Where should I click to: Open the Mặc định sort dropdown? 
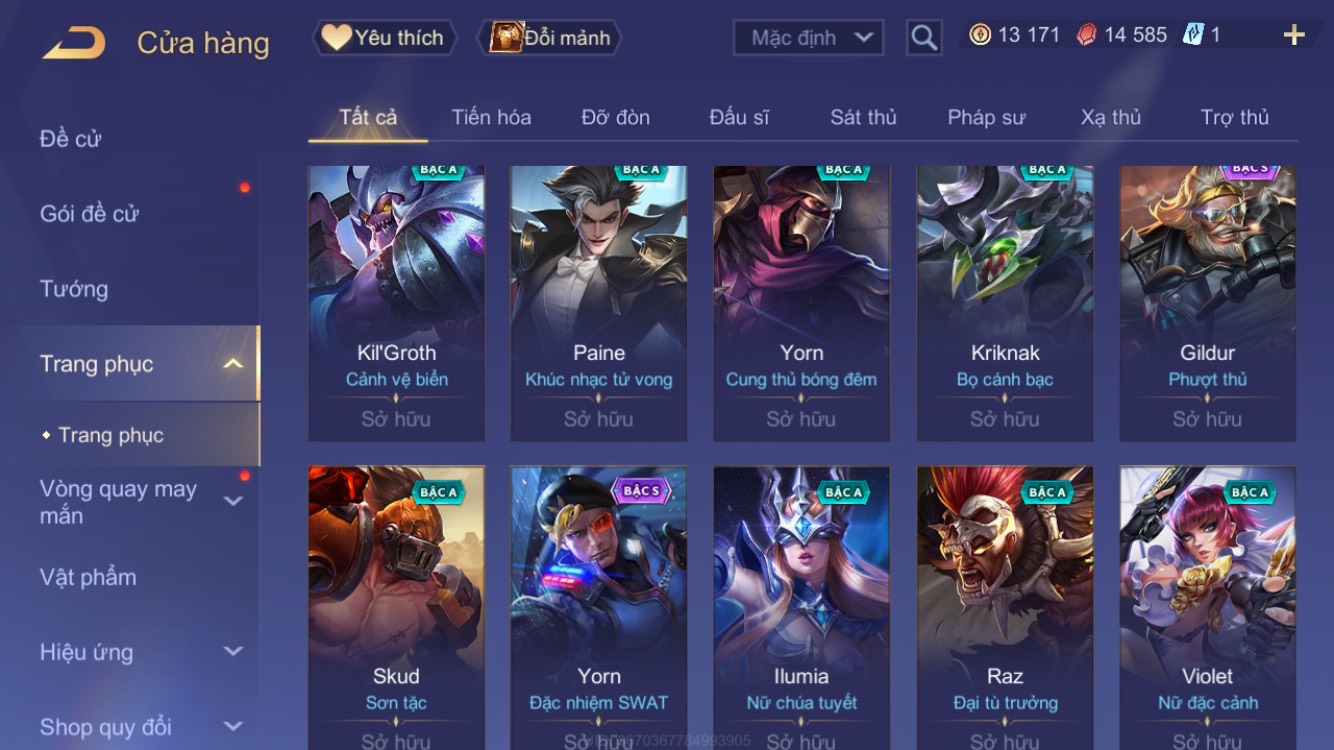click(x=808, y=38)
